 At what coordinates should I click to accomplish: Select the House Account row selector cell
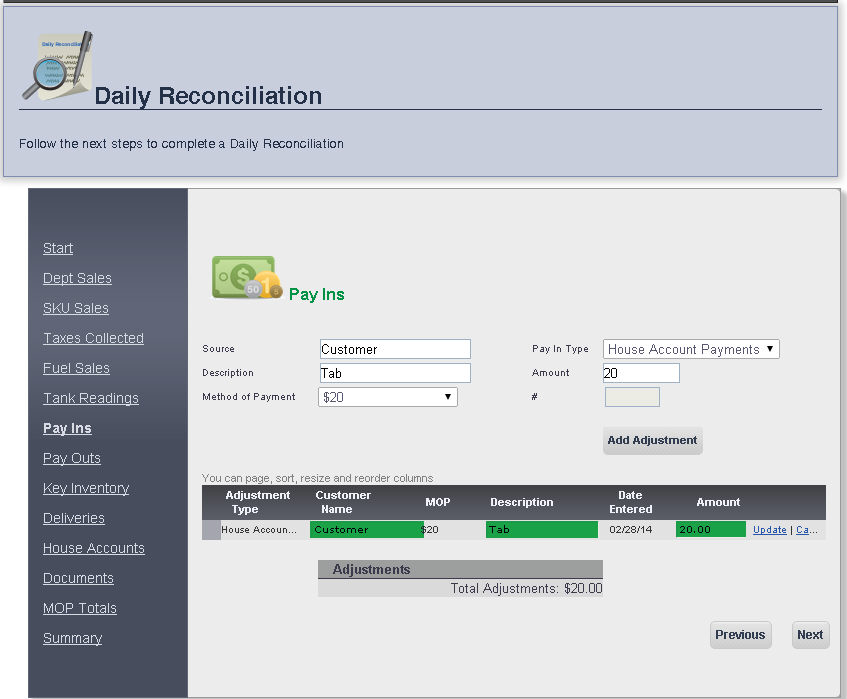tap(211, 530)
